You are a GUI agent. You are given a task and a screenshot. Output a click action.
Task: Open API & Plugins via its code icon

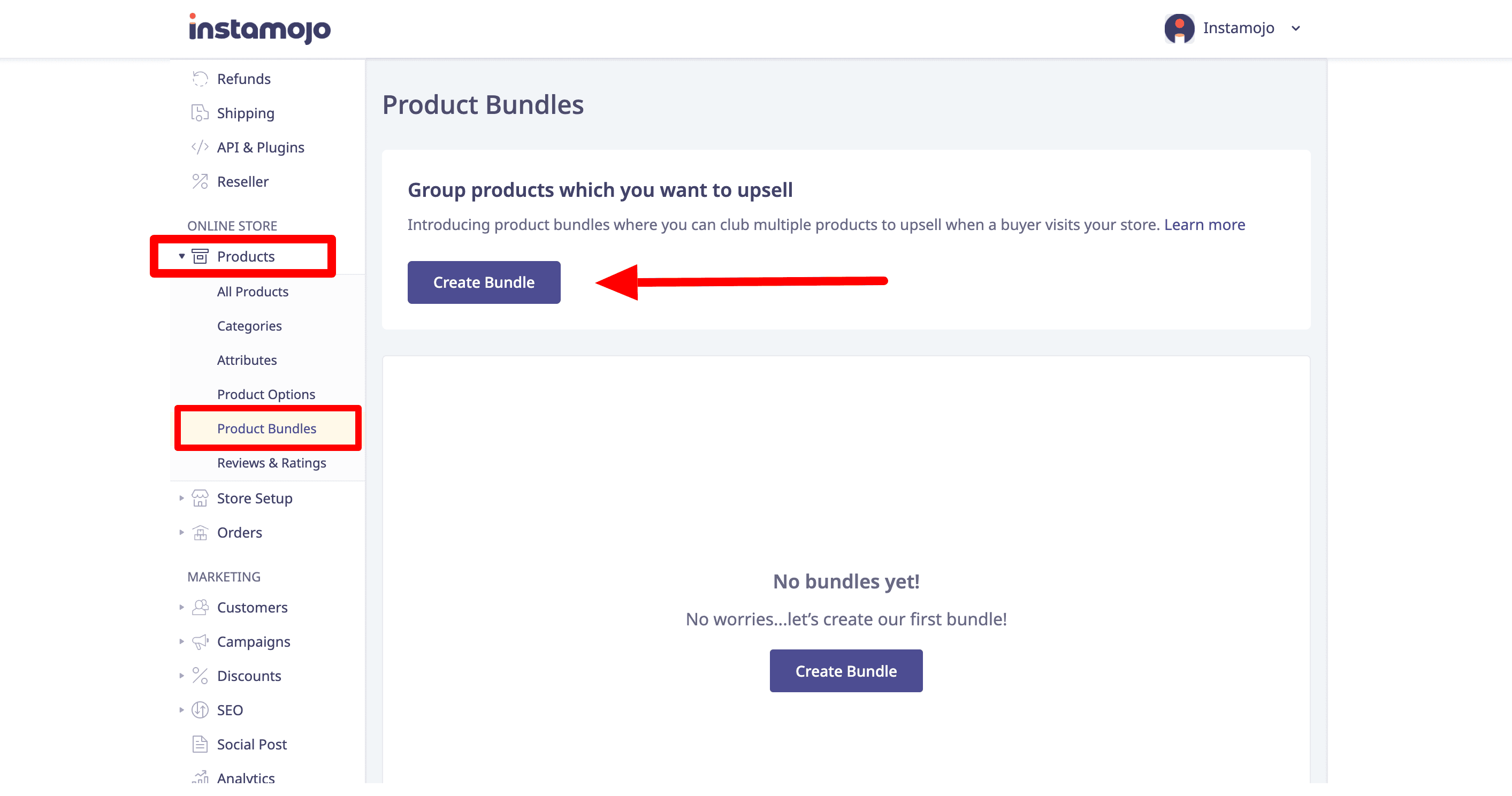pos(200,147)
